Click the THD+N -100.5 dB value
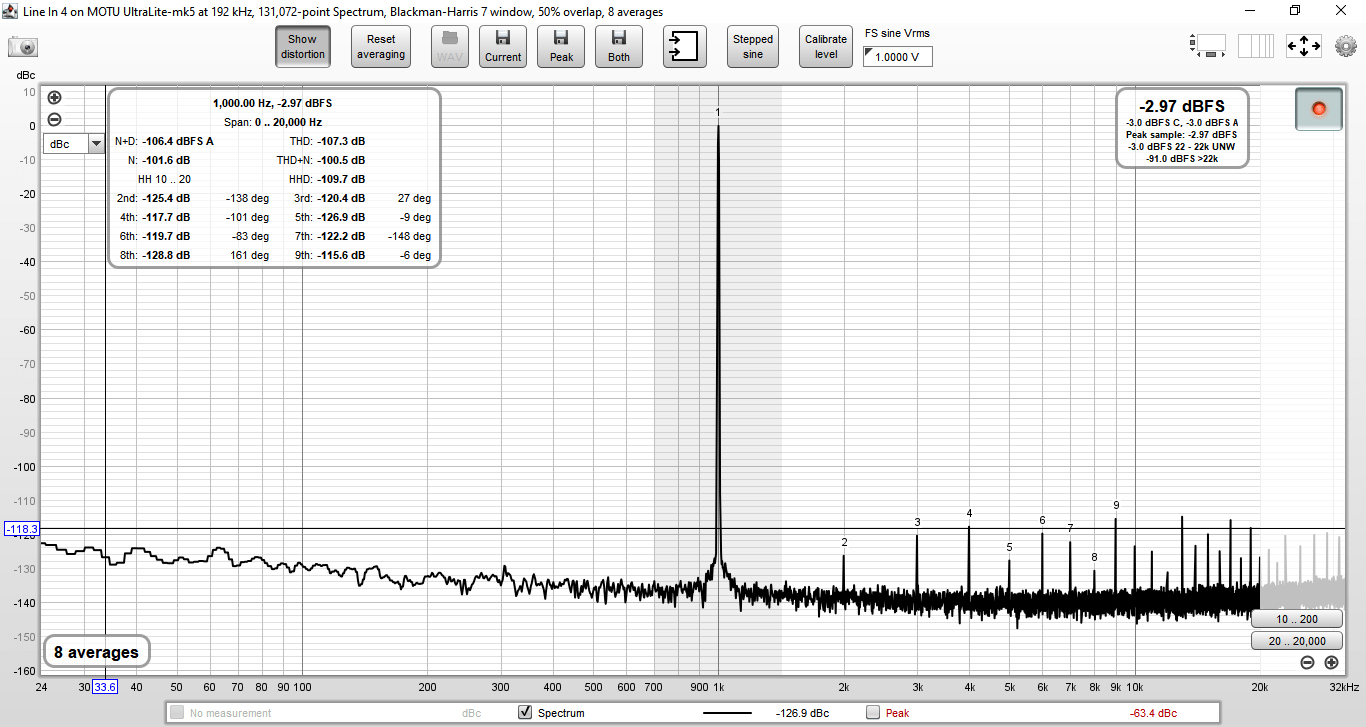The width and height of the screenshot is (1366, 727). (x=341, y=160)
